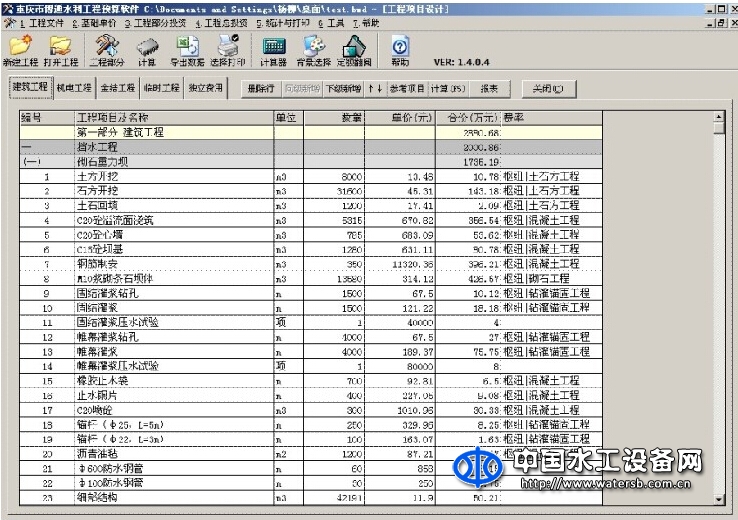The width and height of the screenshot is (738, 520).
Task: Open a project with 打开工程 icon
Action: [x=61, y=51]
